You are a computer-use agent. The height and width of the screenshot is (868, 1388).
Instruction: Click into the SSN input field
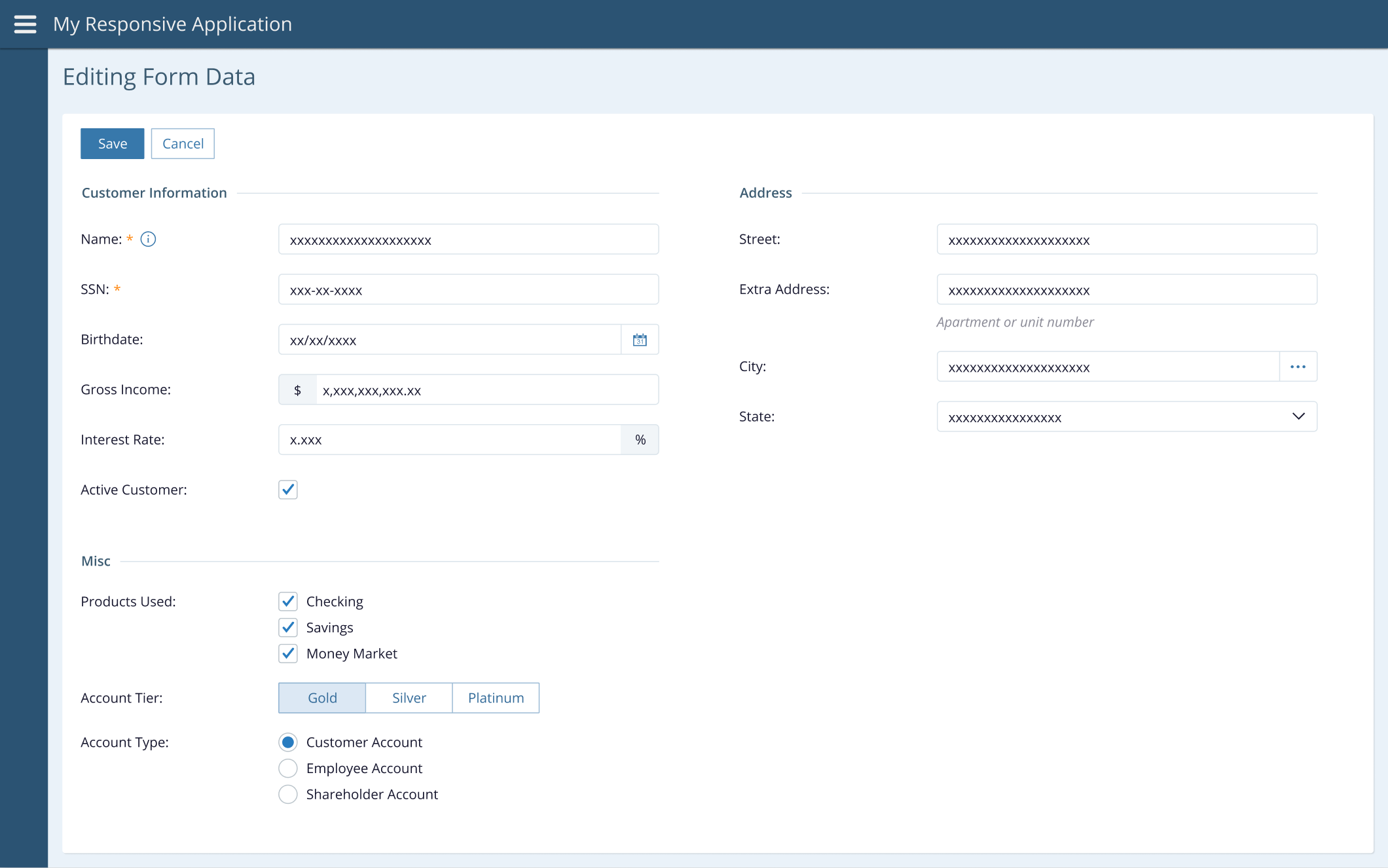click(468, 290)
